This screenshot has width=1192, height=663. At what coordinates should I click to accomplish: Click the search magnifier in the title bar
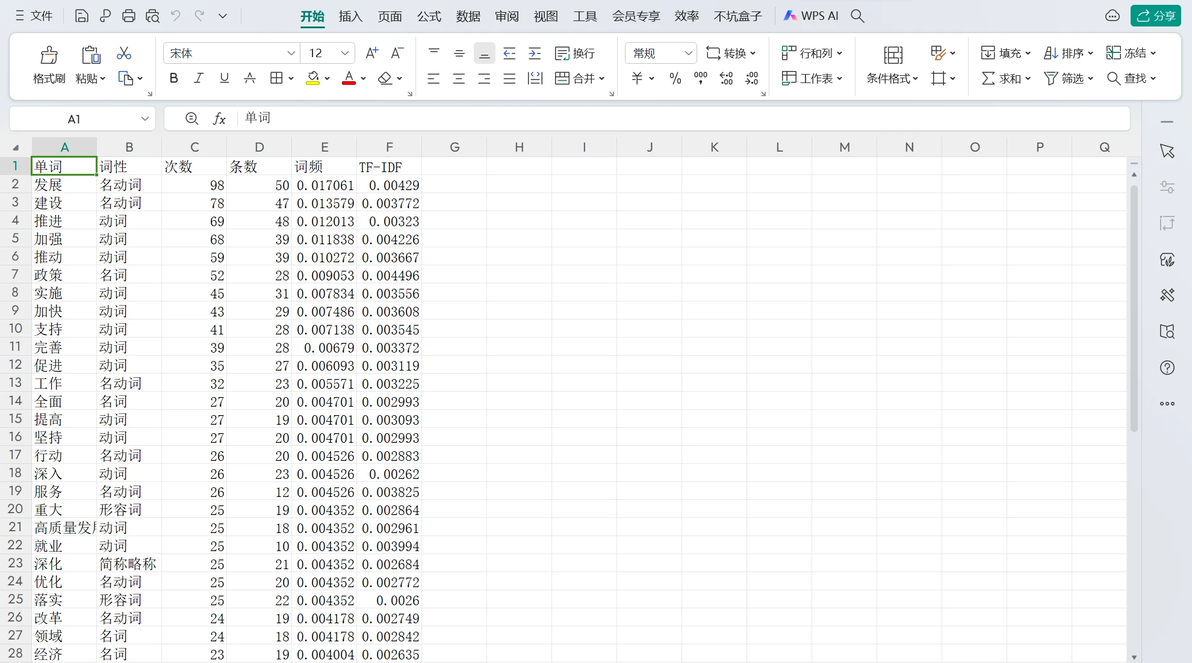pyautogui.click(x=858, y=16)
